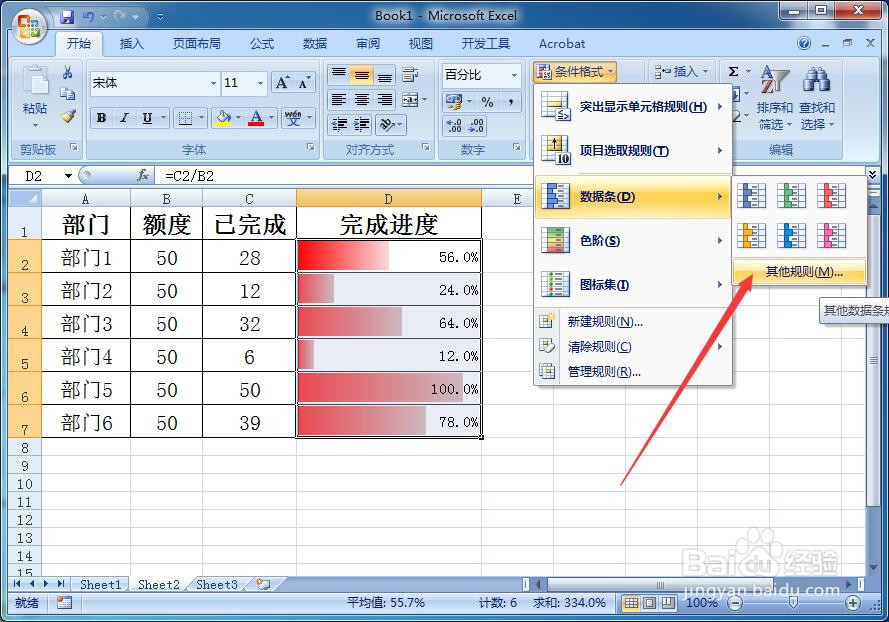Click the AutoSum Σ icon
Image resolution: width=889 pixels, height=622 pixels.
pos(734,72)
